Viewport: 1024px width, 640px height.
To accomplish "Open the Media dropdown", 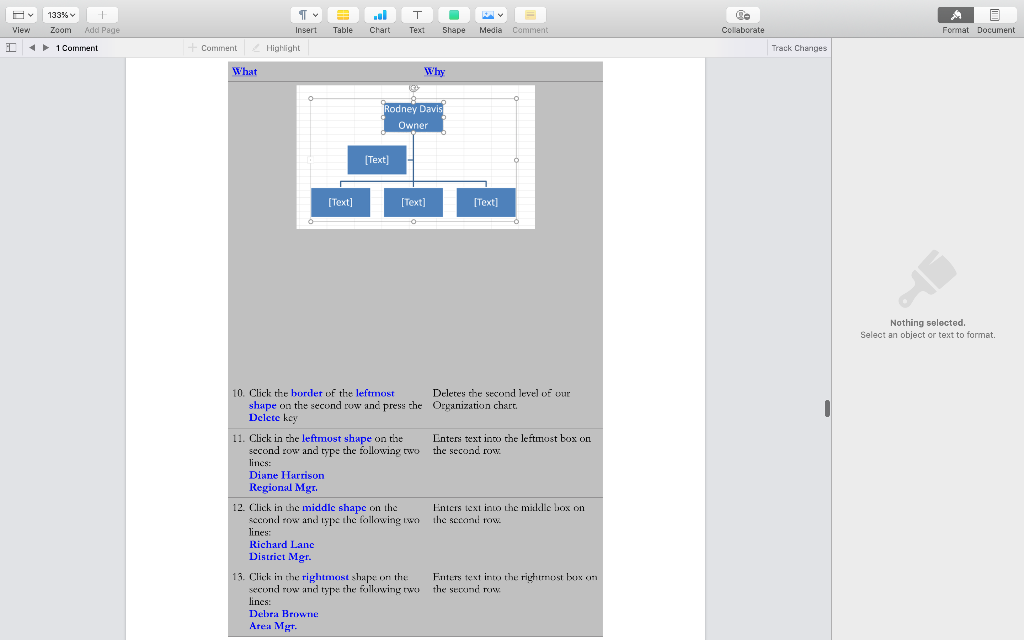I will click(490, 15).
